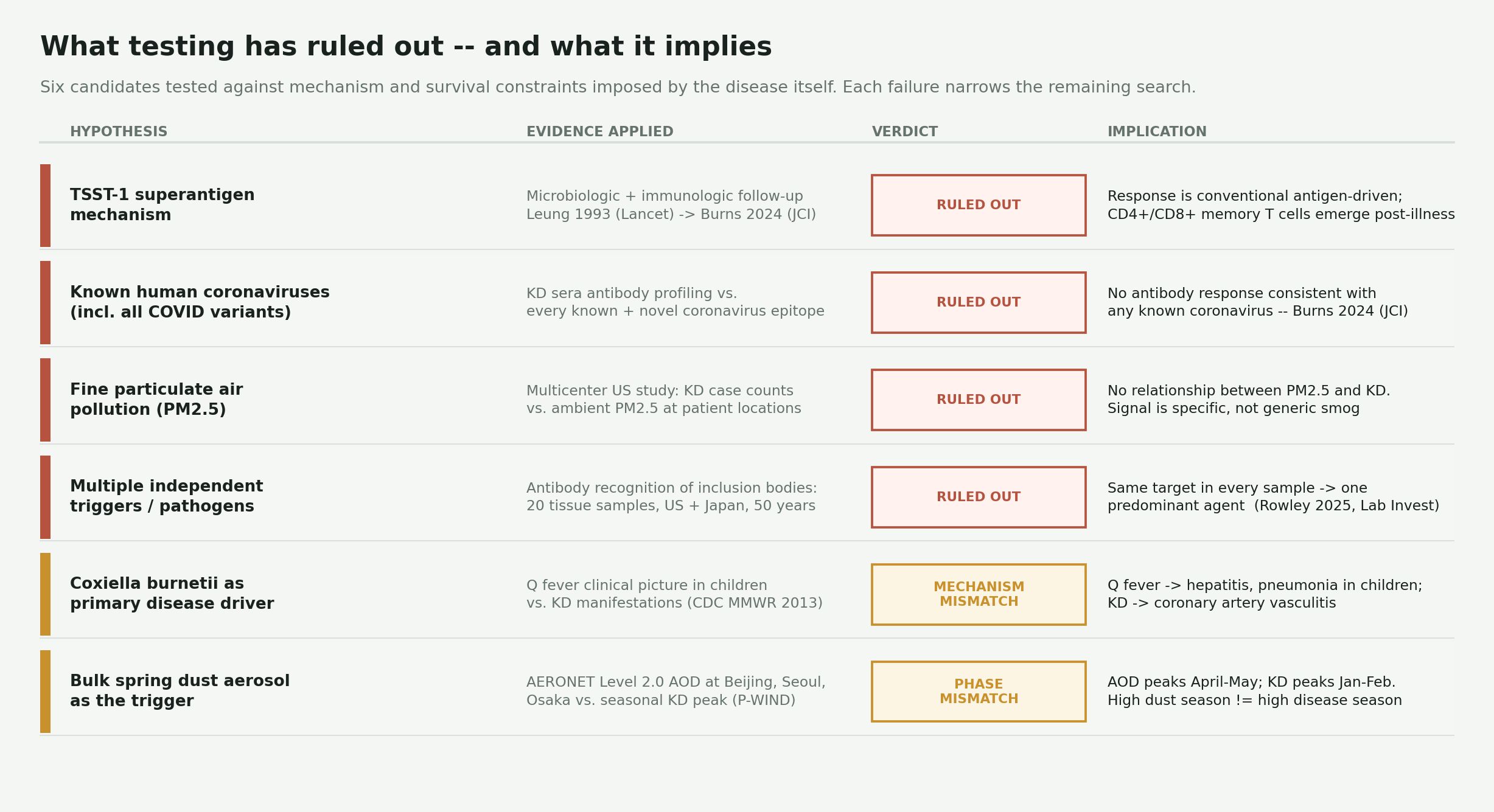The height and width of the screenshot is (812, 1494).
Task: Select RULED OUT verdict for multiple triggers
Action: pos(978,497)
